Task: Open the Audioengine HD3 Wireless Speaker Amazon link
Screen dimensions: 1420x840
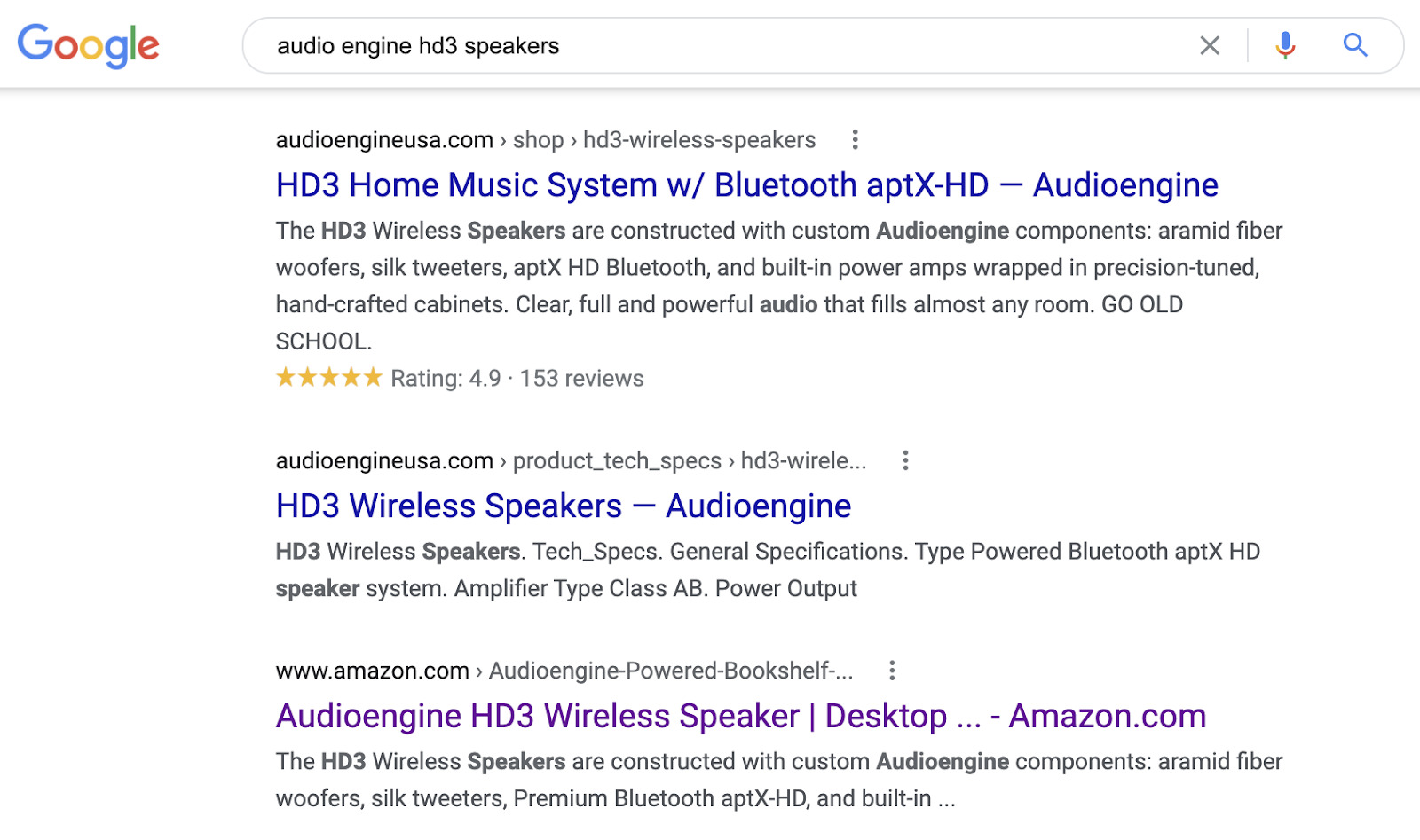Action: pos(740,717)
